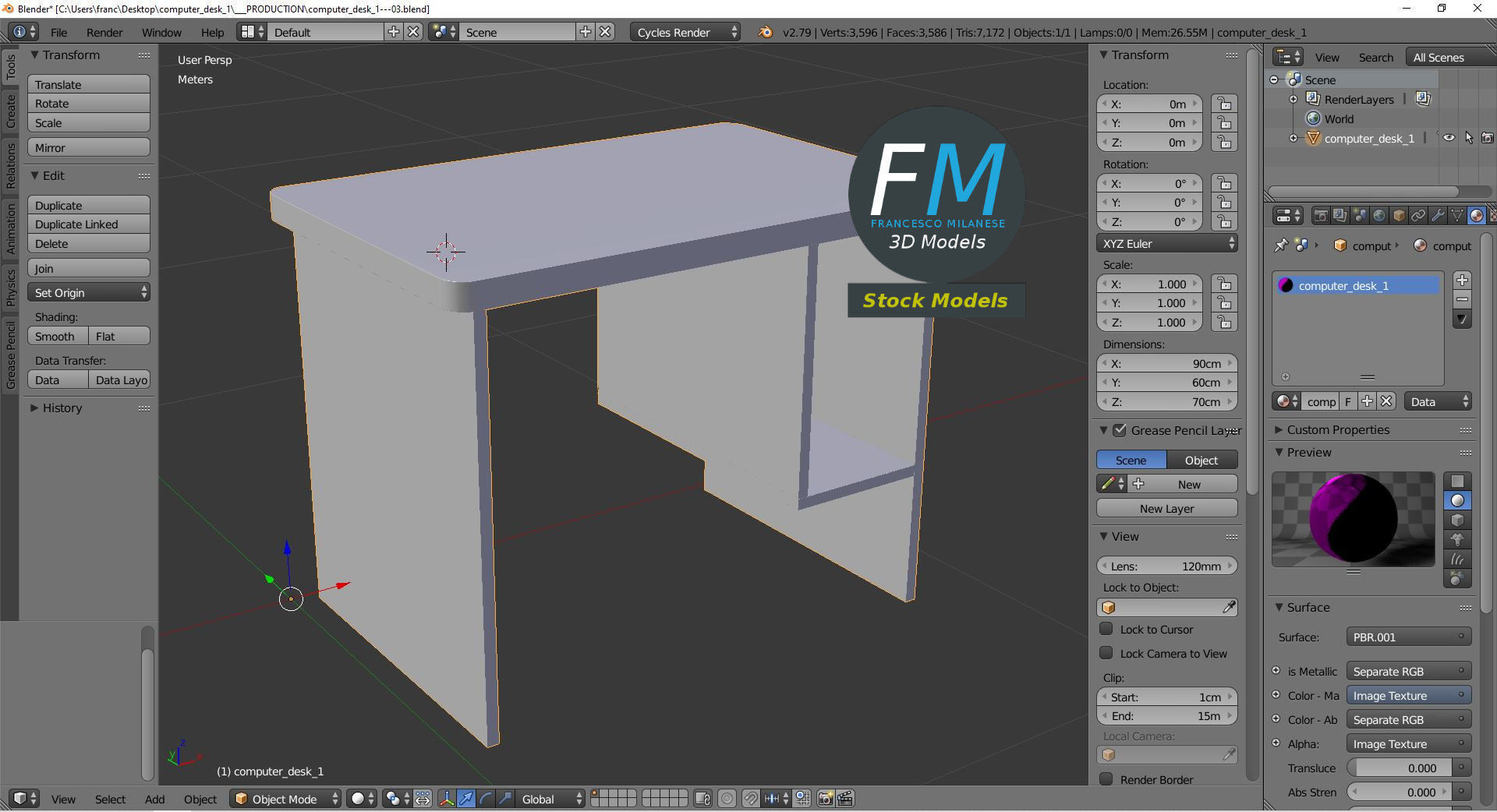Remove material slot with minus button
The height and width of the screenshot is (812, 1497).
point(1463,299)
